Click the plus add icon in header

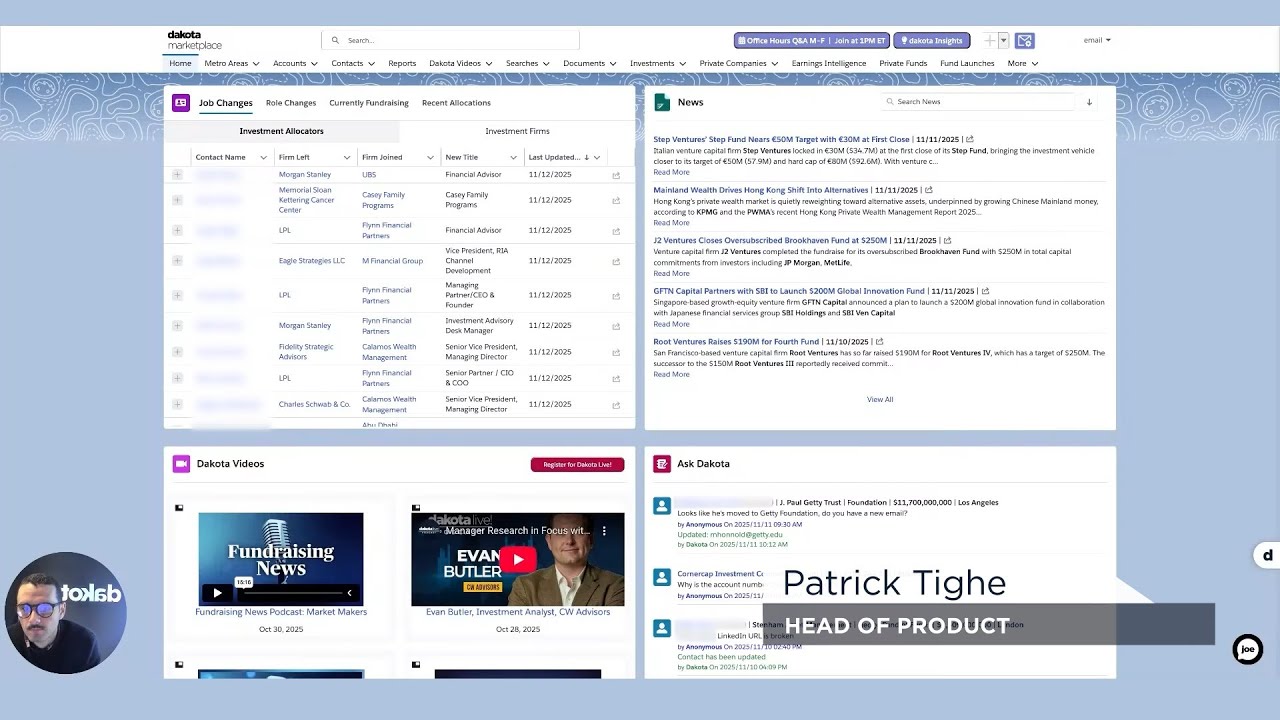coord(990,40)
